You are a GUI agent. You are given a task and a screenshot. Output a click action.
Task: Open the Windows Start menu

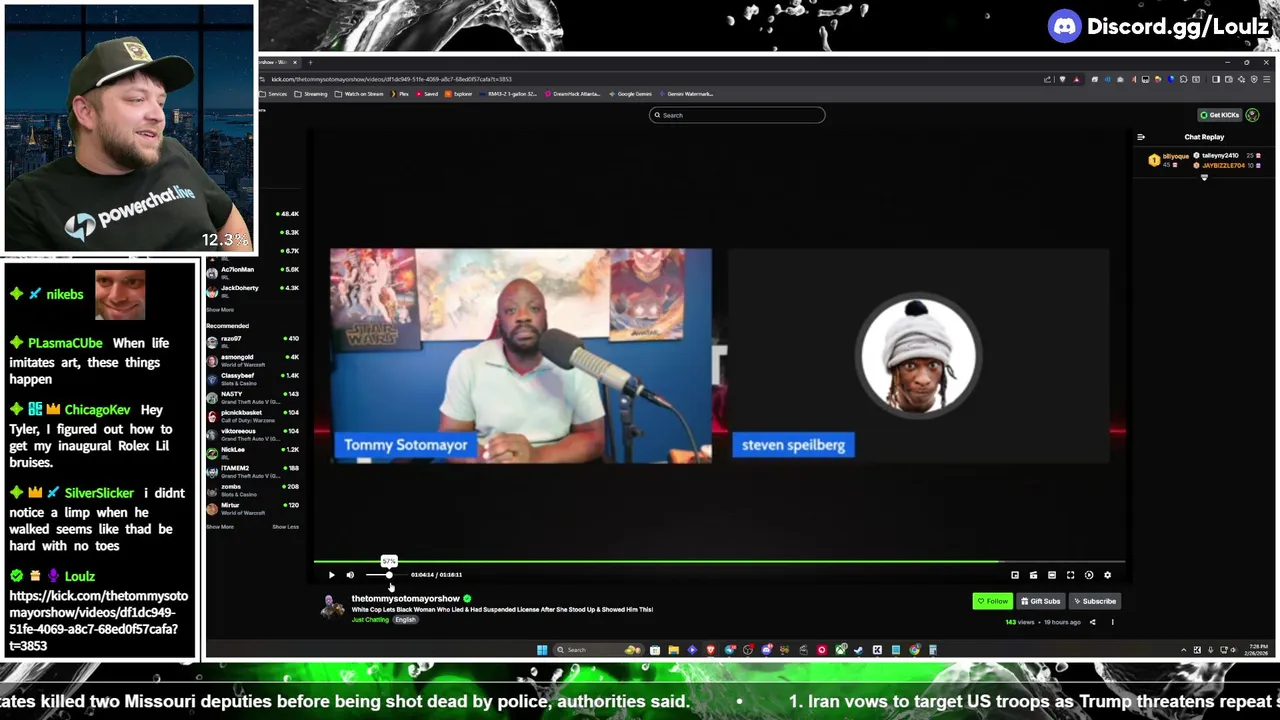(x=542, y=650)
